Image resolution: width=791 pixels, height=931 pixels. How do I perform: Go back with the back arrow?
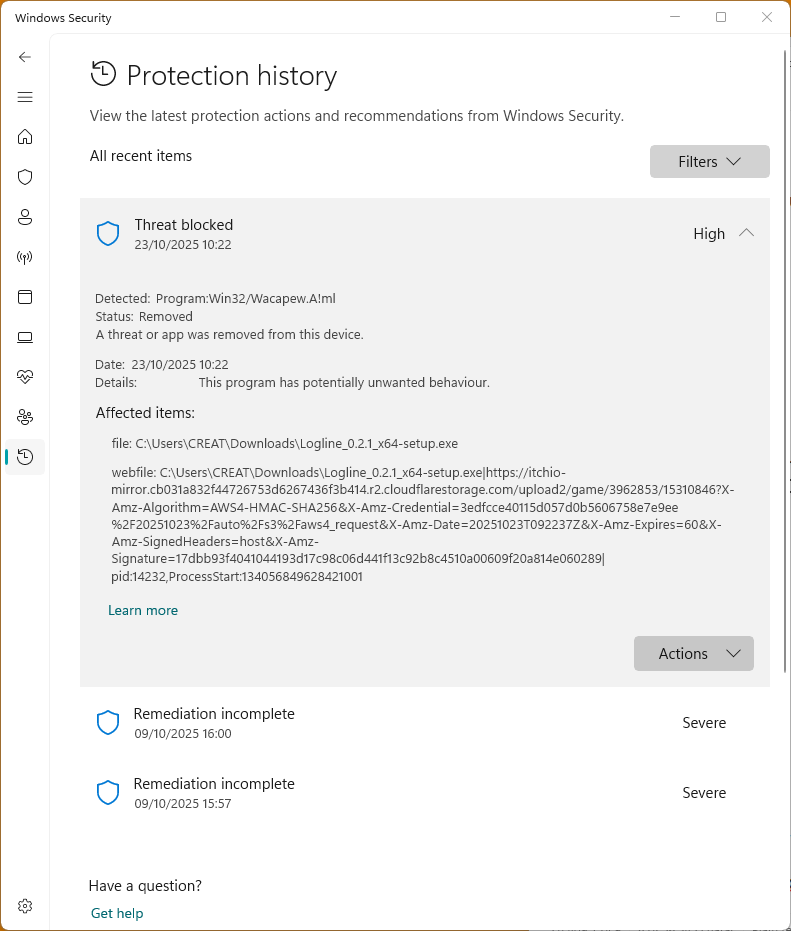(x=25, y=57)
